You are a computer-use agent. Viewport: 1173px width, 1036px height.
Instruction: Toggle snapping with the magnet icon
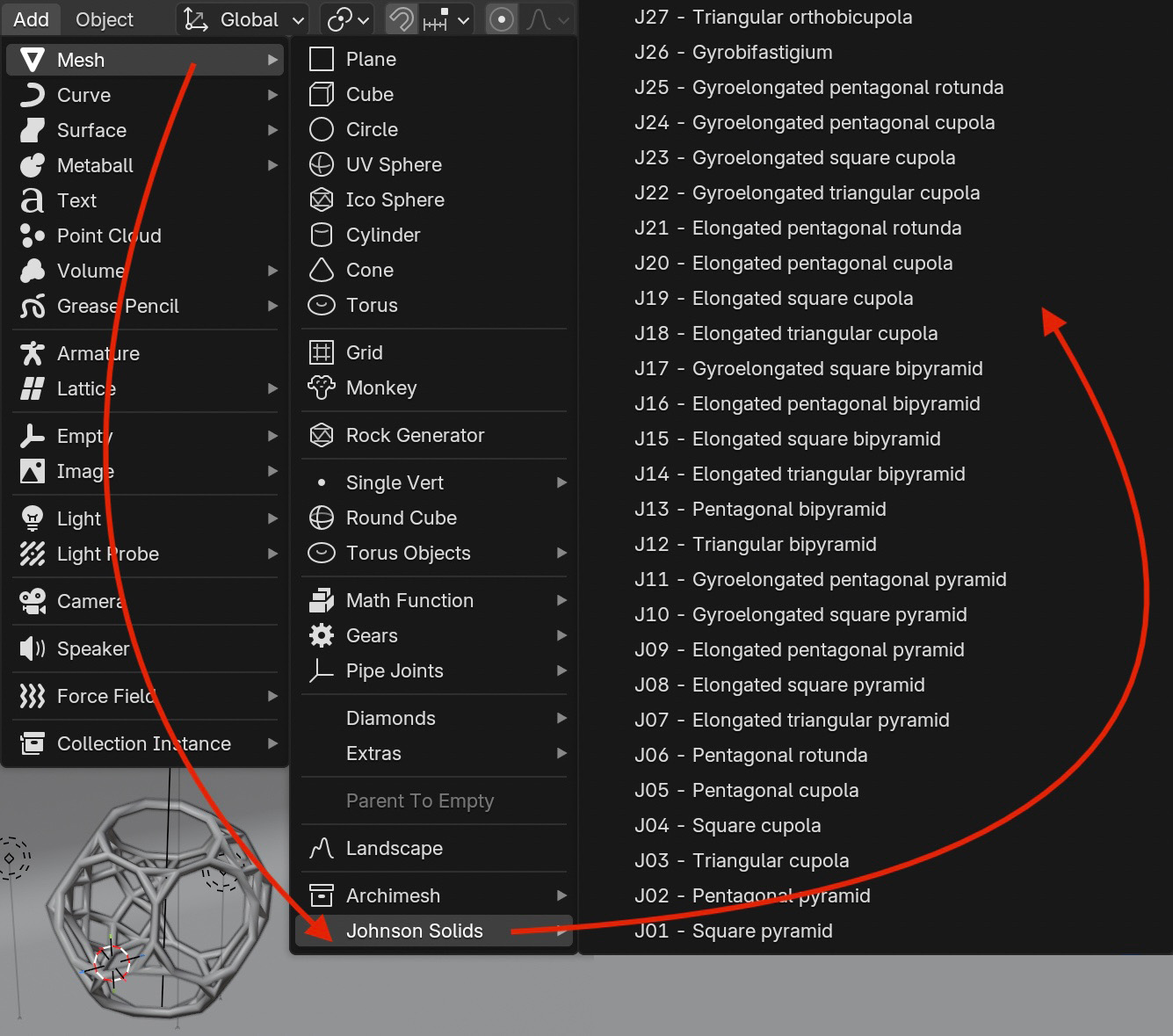tap(402, 19)
